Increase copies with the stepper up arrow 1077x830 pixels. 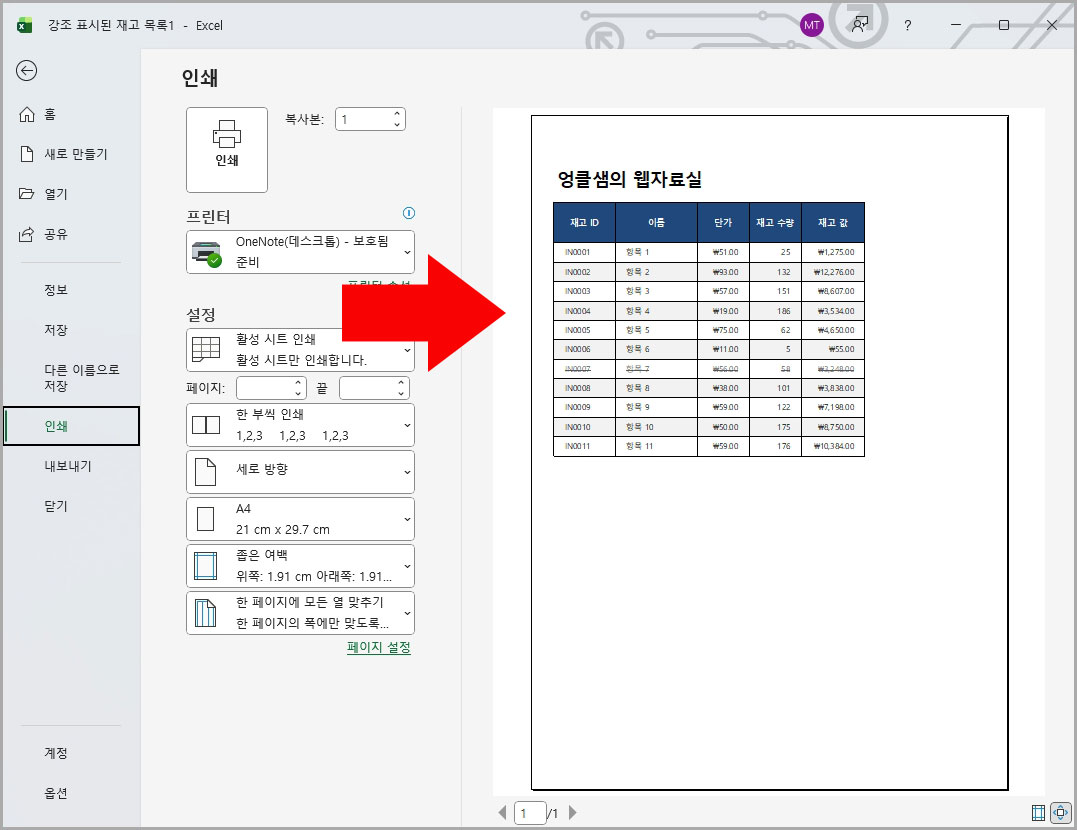coord(397,113)
